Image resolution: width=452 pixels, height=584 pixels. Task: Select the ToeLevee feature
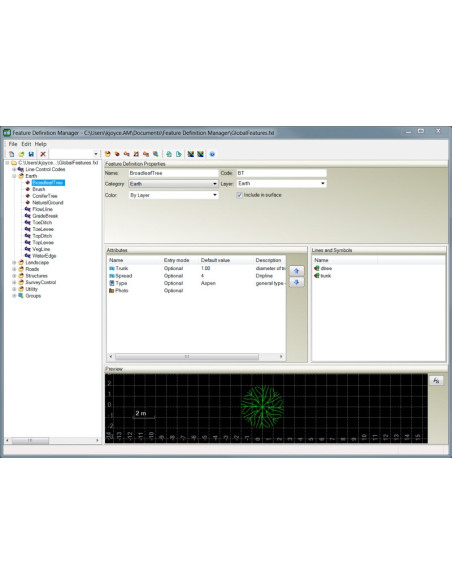(x=43, y=229)
